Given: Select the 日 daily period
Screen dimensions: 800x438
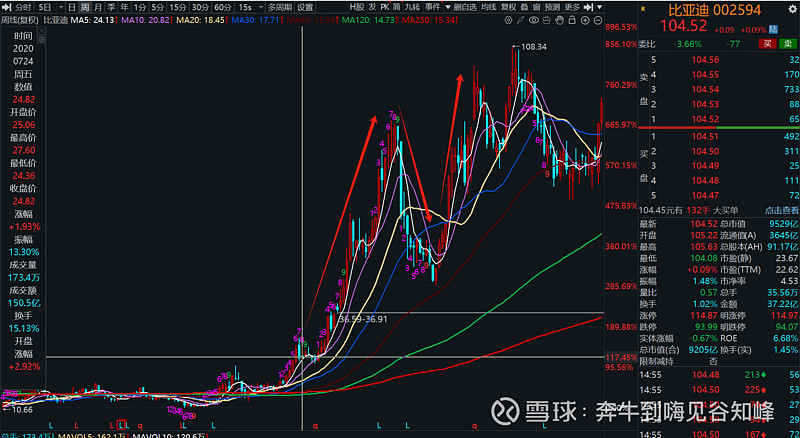Looking at the screenshot, I should [x=72, y=7].
